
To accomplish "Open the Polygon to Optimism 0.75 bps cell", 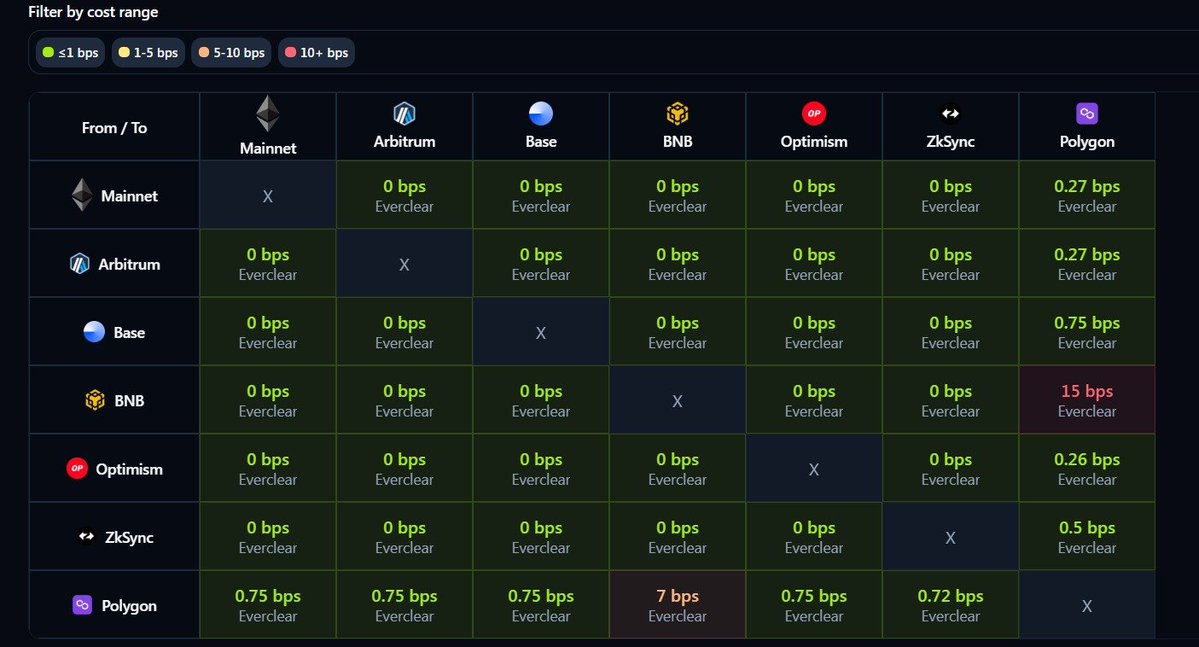I will (x=814, y=604).
